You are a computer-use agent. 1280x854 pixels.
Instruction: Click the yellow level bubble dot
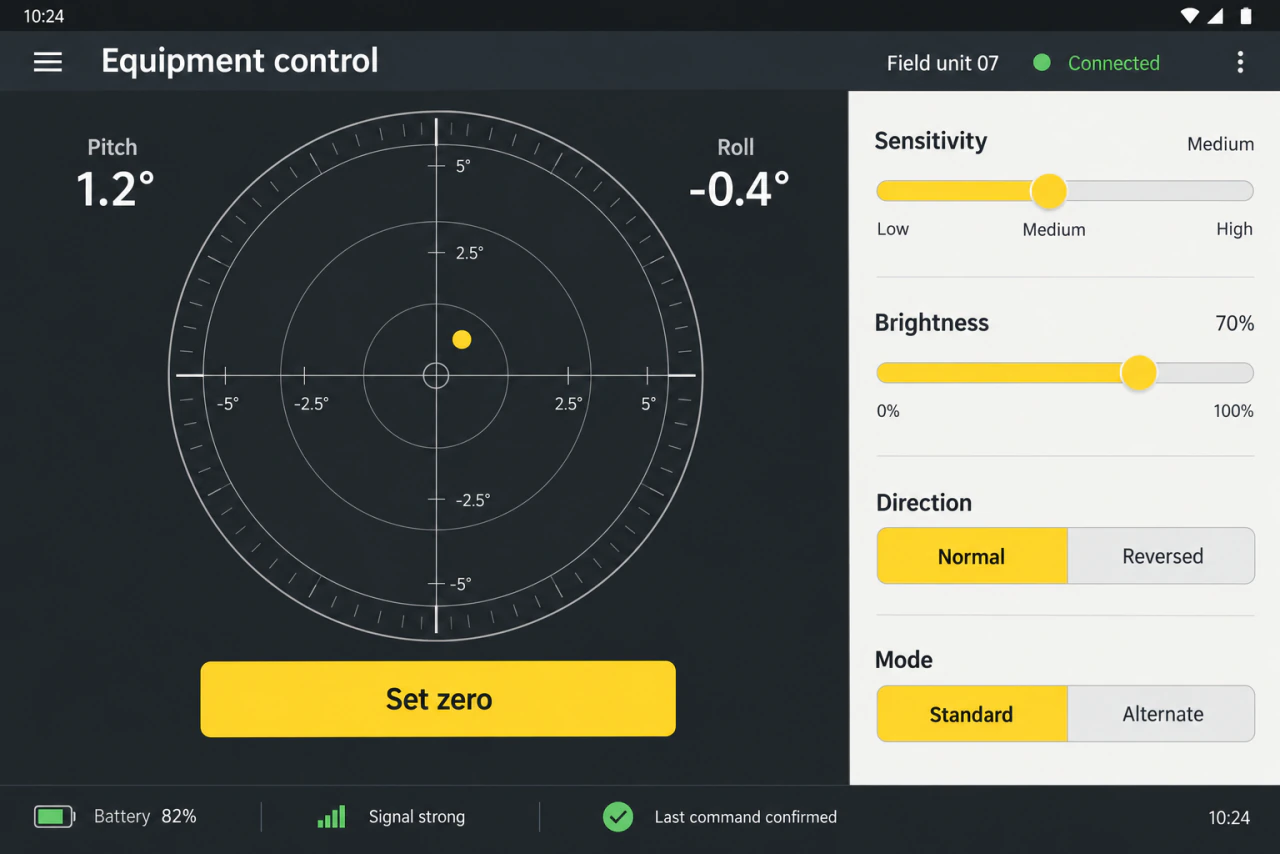[x=461, y=340]
